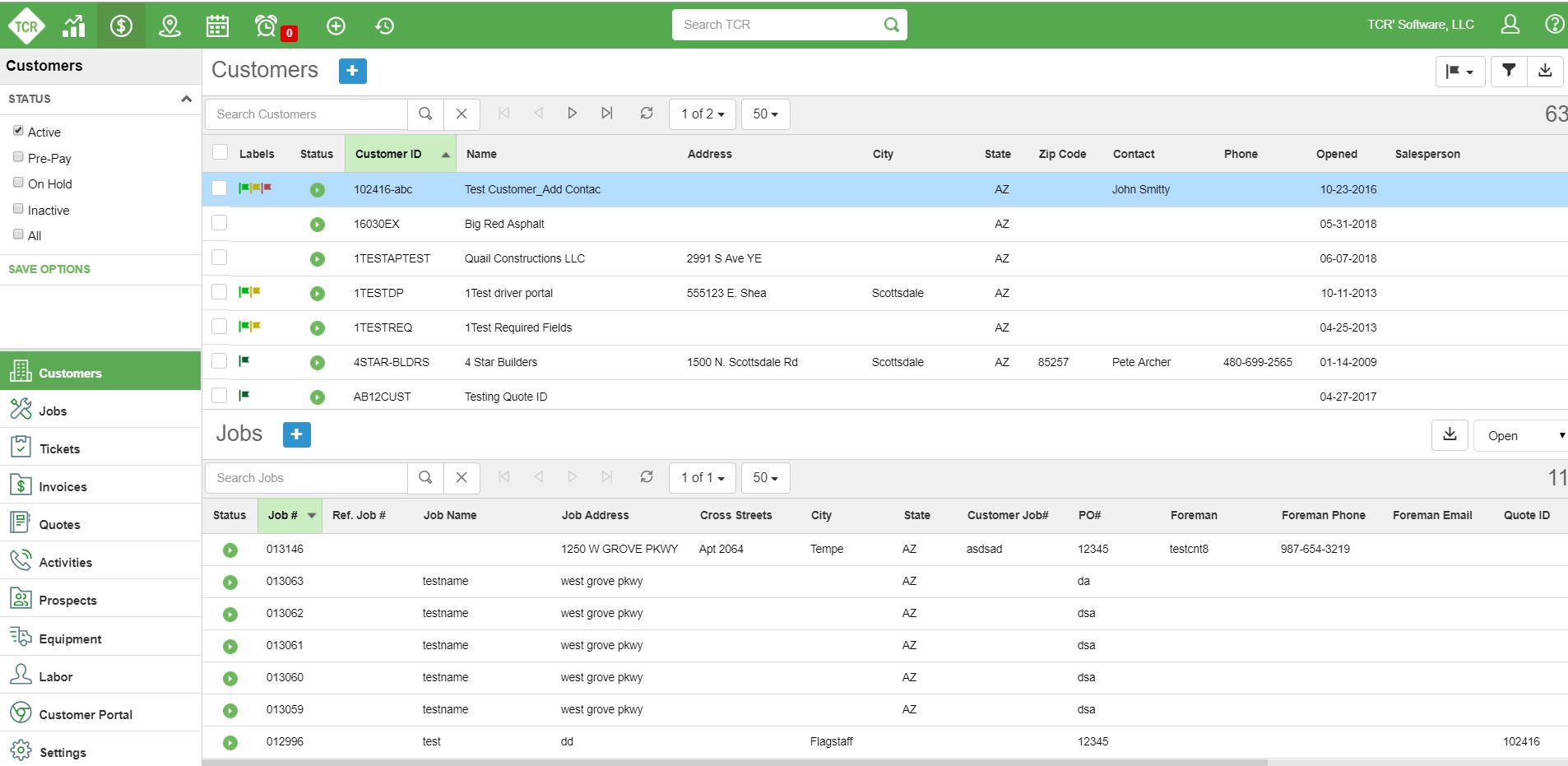
Task: Enable the Pre-Pay status checkbox
Action: pyautogui.click(x=18, y=157)
